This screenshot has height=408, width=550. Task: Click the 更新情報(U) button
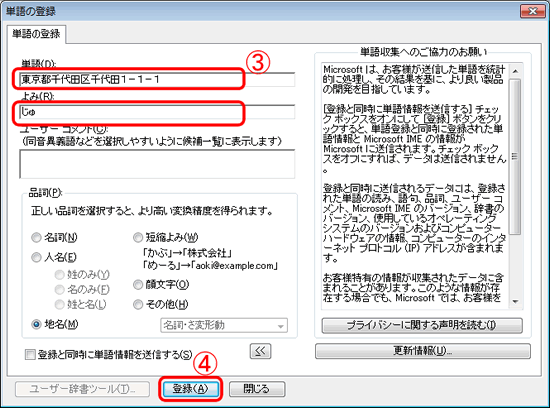coord(423,351)
